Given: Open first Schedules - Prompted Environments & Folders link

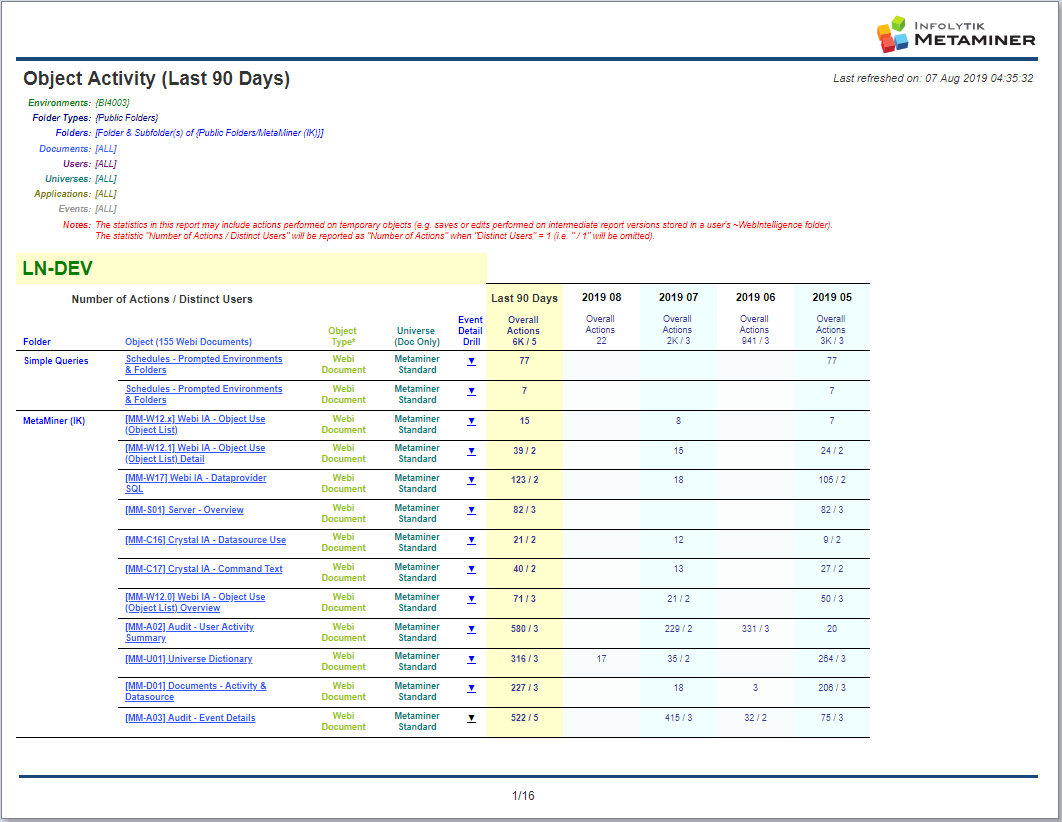Looking at the screenshot, I should point(204,364).
